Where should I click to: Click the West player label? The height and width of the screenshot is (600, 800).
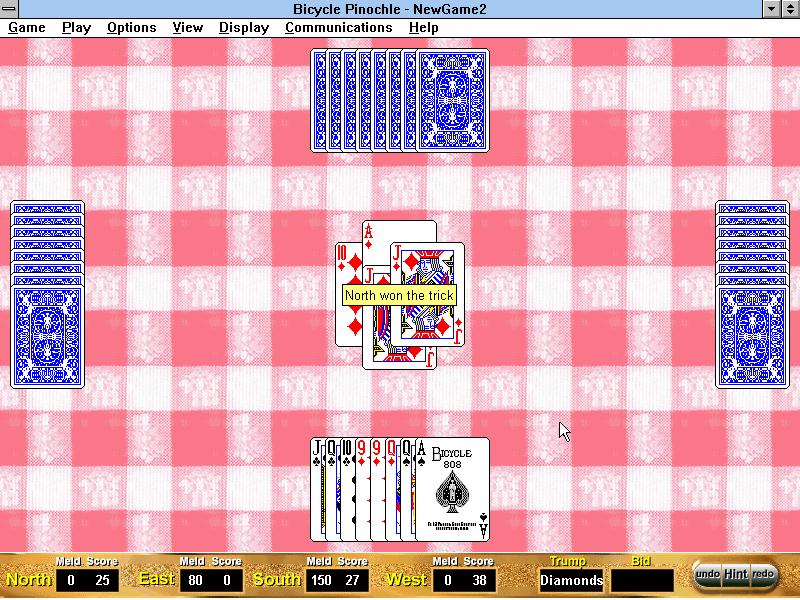pyautogui.click(x=407, y=580)
